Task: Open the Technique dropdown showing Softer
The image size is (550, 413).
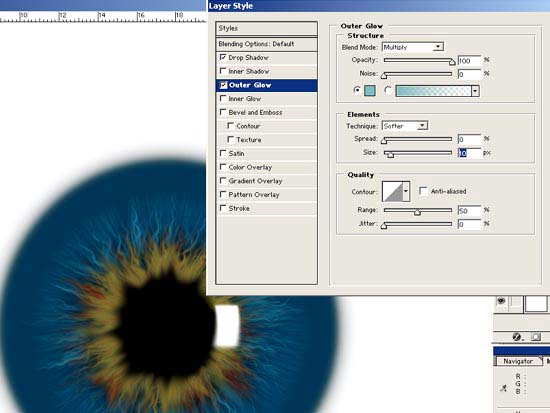Action: pos(405,126)
